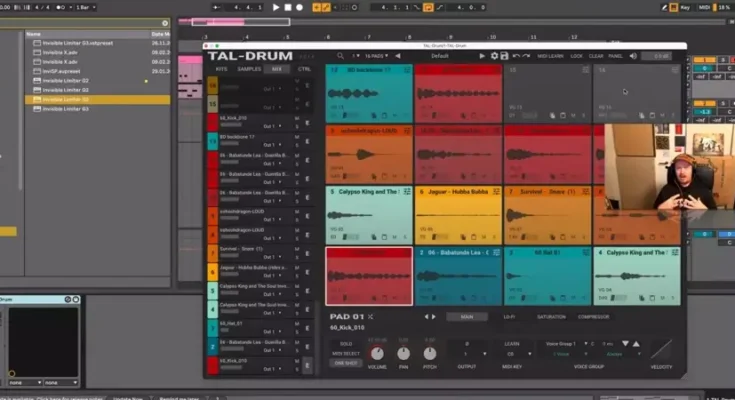Open TAL-Drum settings gear icon
735x400 pixels.
(x=493, y=56)
